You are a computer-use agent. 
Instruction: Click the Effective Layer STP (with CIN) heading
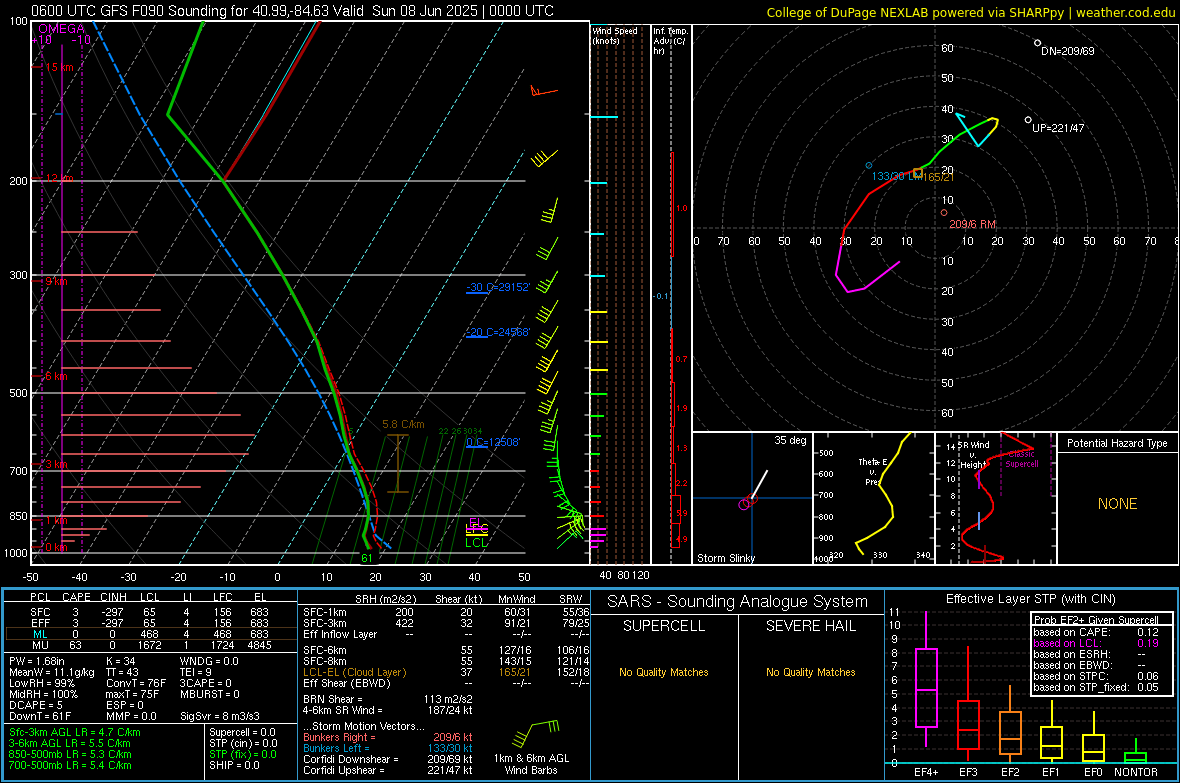click(1030, 599)
